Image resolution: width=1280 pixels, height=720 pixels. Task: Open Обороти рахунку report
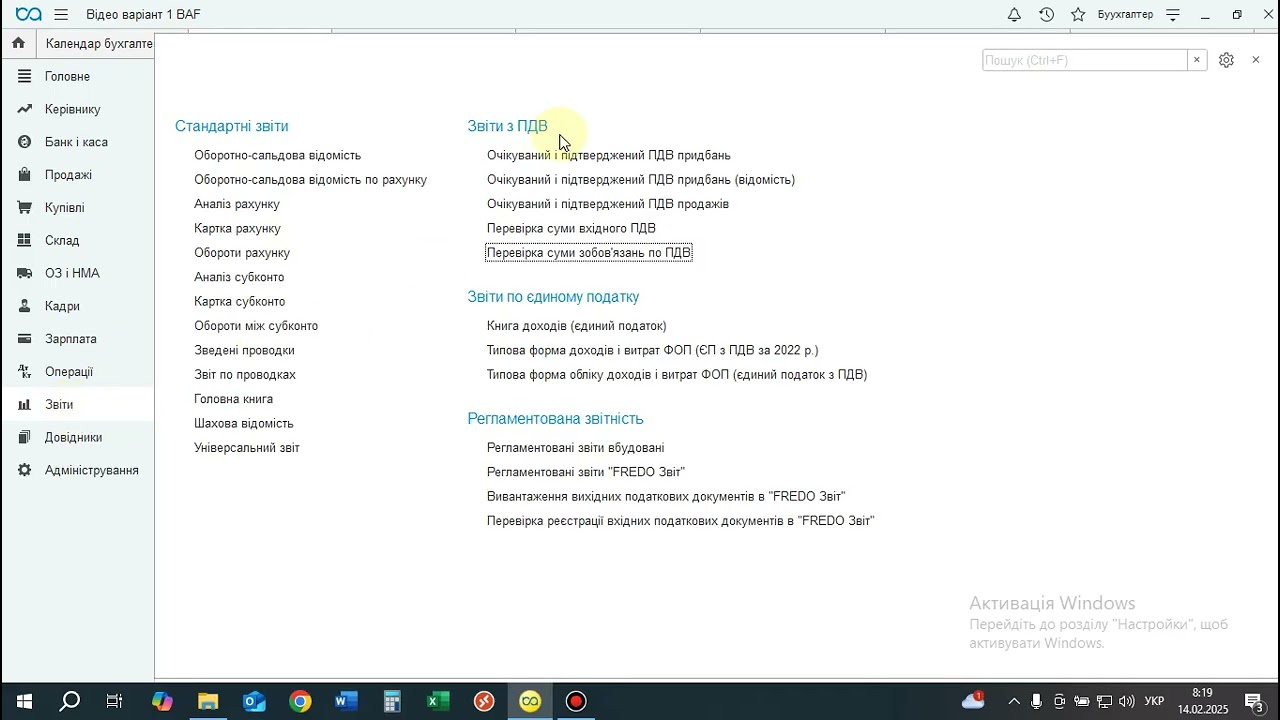(x=242, y=253)
